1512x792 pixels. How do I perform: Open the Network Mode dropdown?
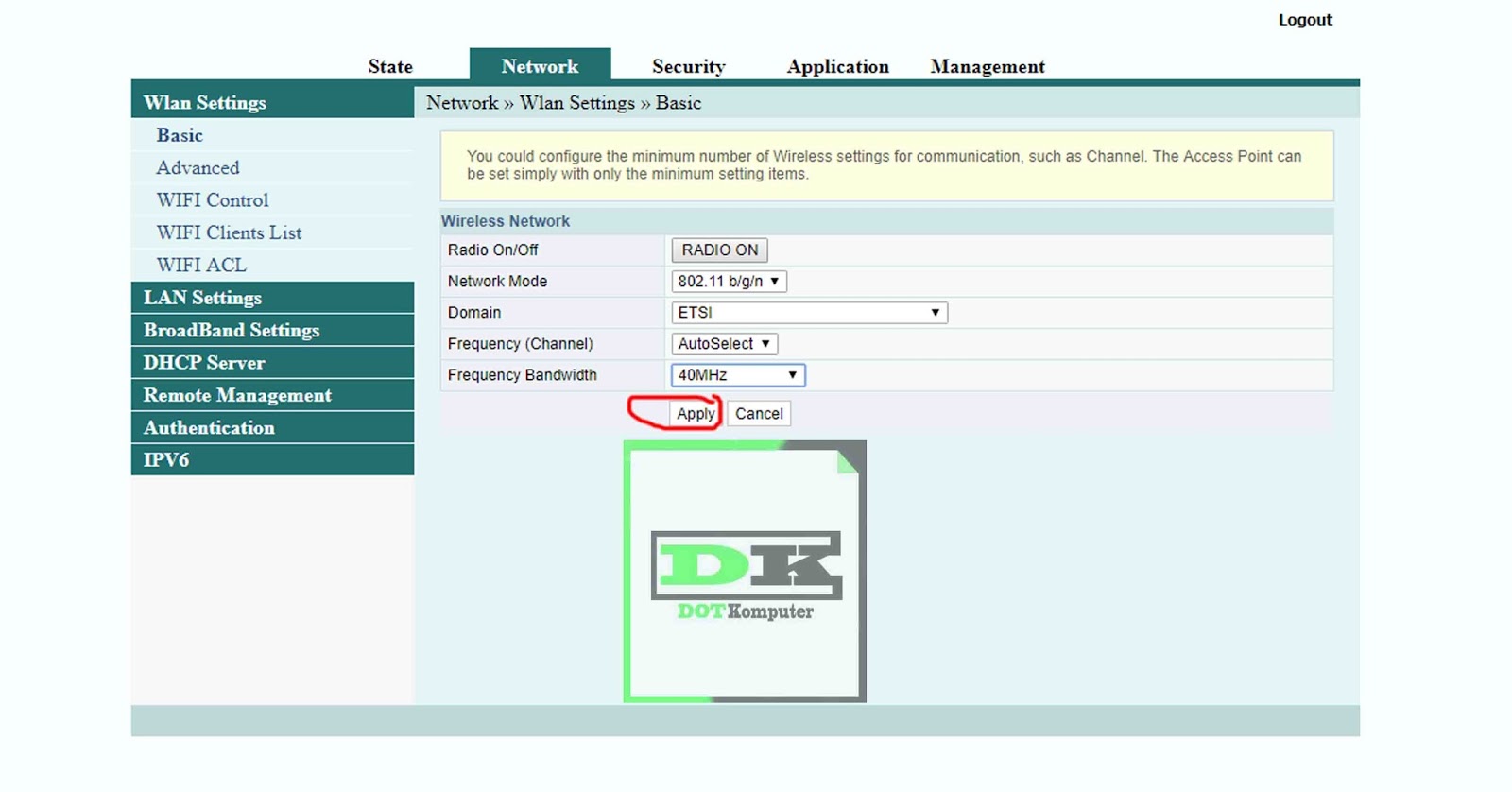click(729, 282)
